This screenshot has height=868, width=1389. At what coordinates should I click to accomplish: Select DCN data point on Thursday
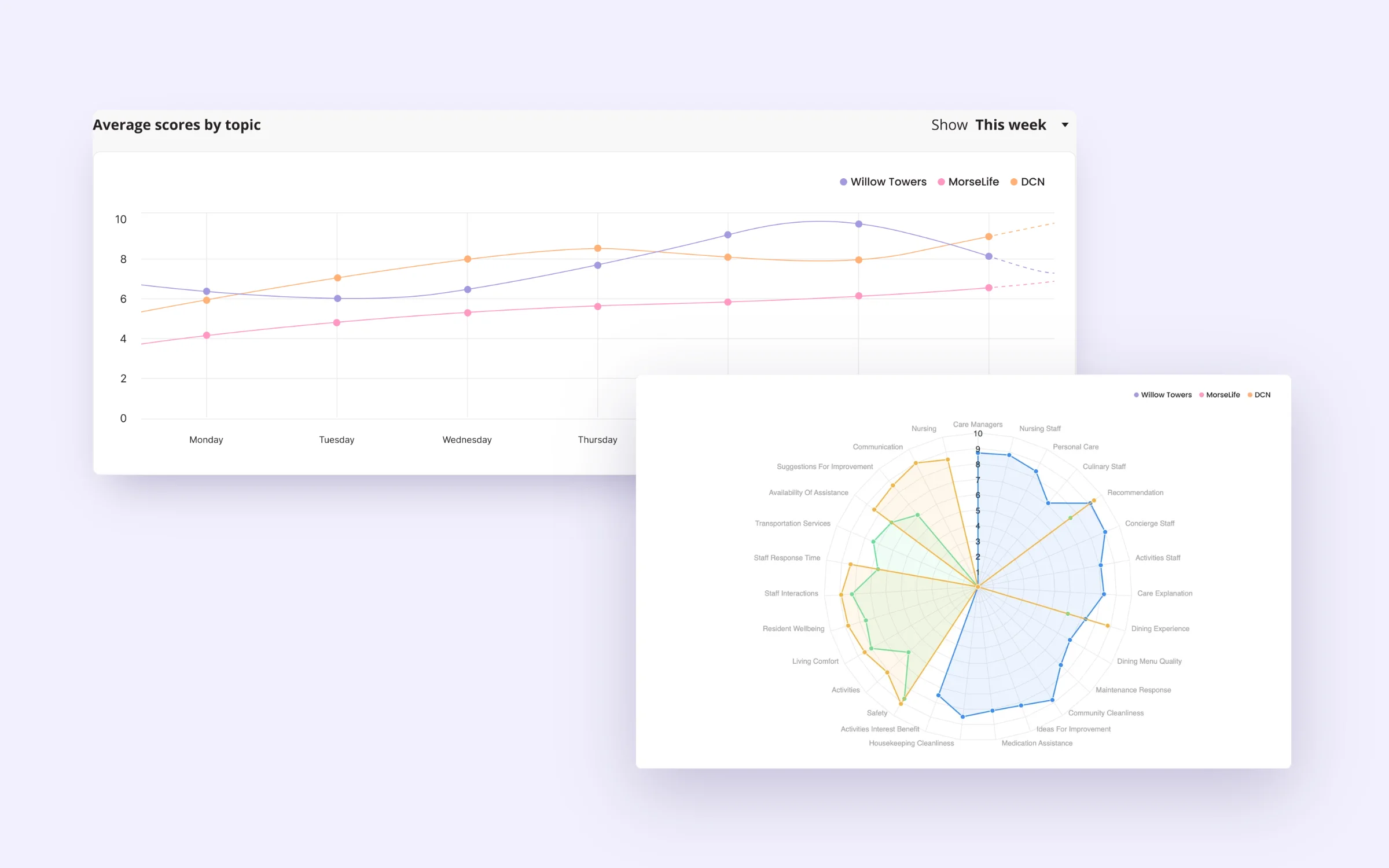pyautogui.click(x=598, y=248)
